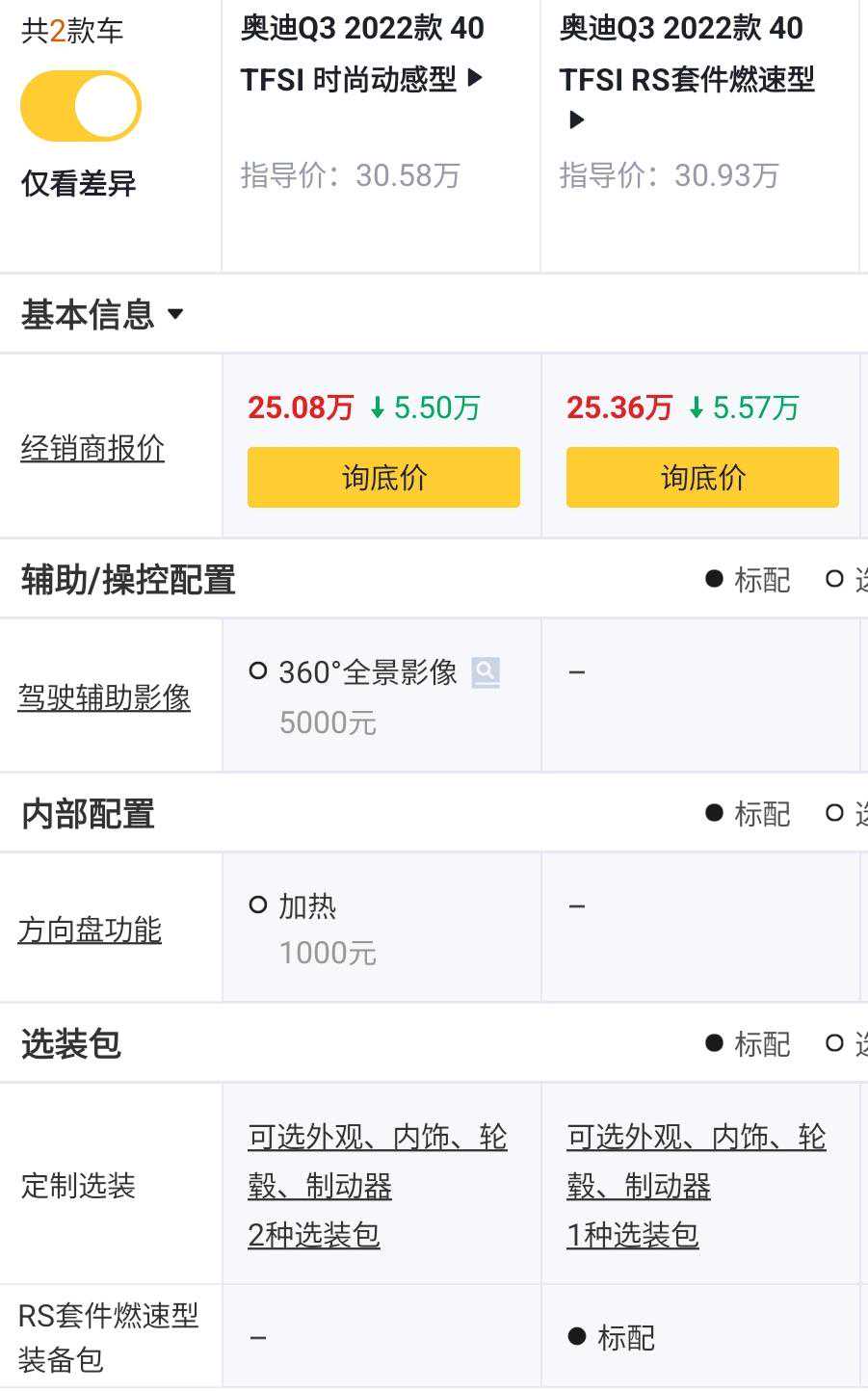This screenshot has width=868, height=1391.
Task: Click green down-arrow beside 5.50万 discount
Action: (x=378, y=408)
